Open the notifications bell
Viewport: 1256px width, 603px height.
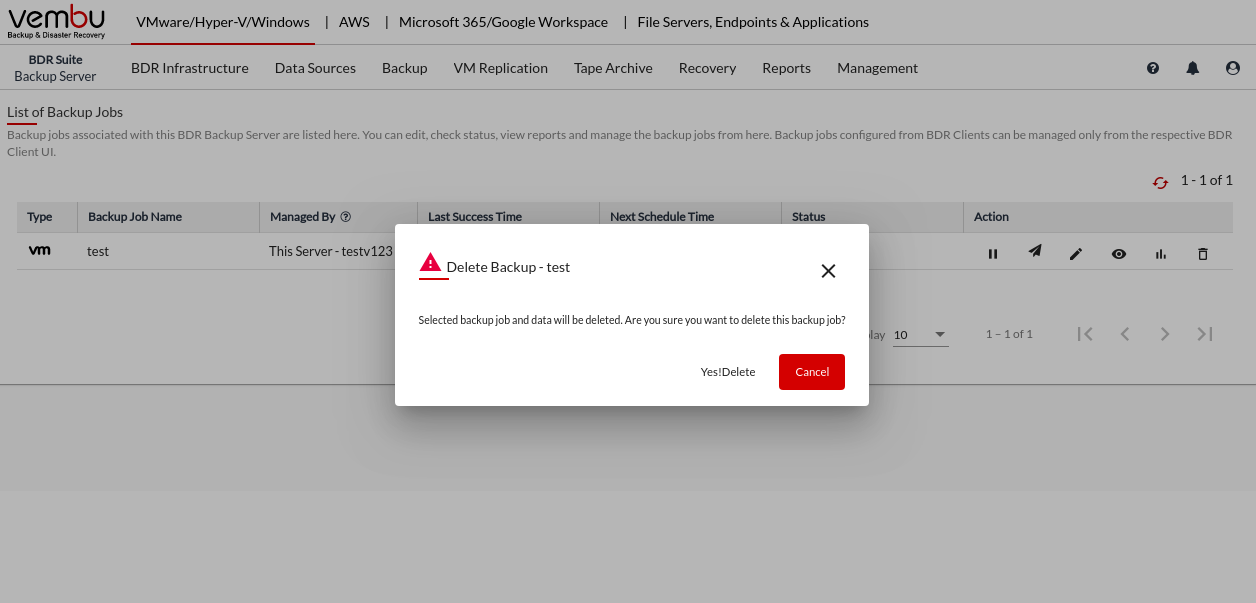tap(1193, 68)
